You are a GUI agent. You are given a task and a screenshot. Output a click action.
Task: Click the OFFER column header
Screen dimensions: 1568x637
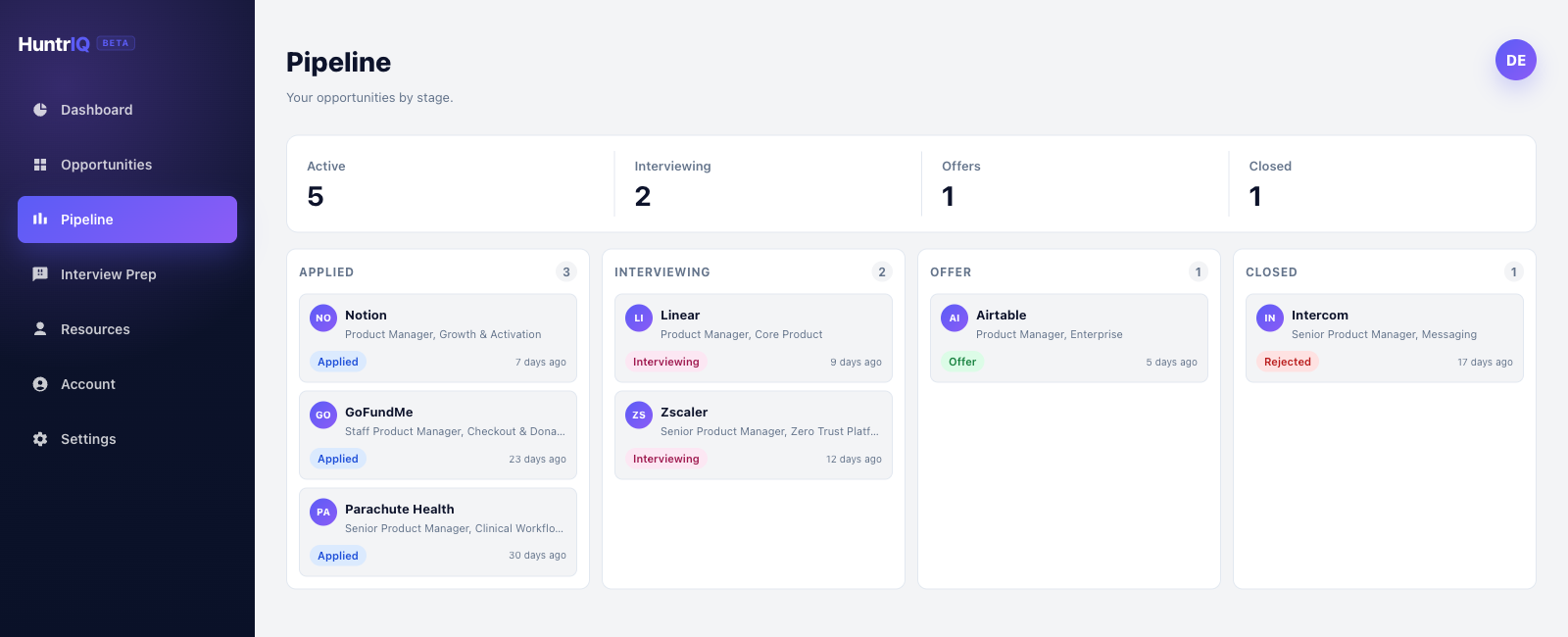[951, 272]
